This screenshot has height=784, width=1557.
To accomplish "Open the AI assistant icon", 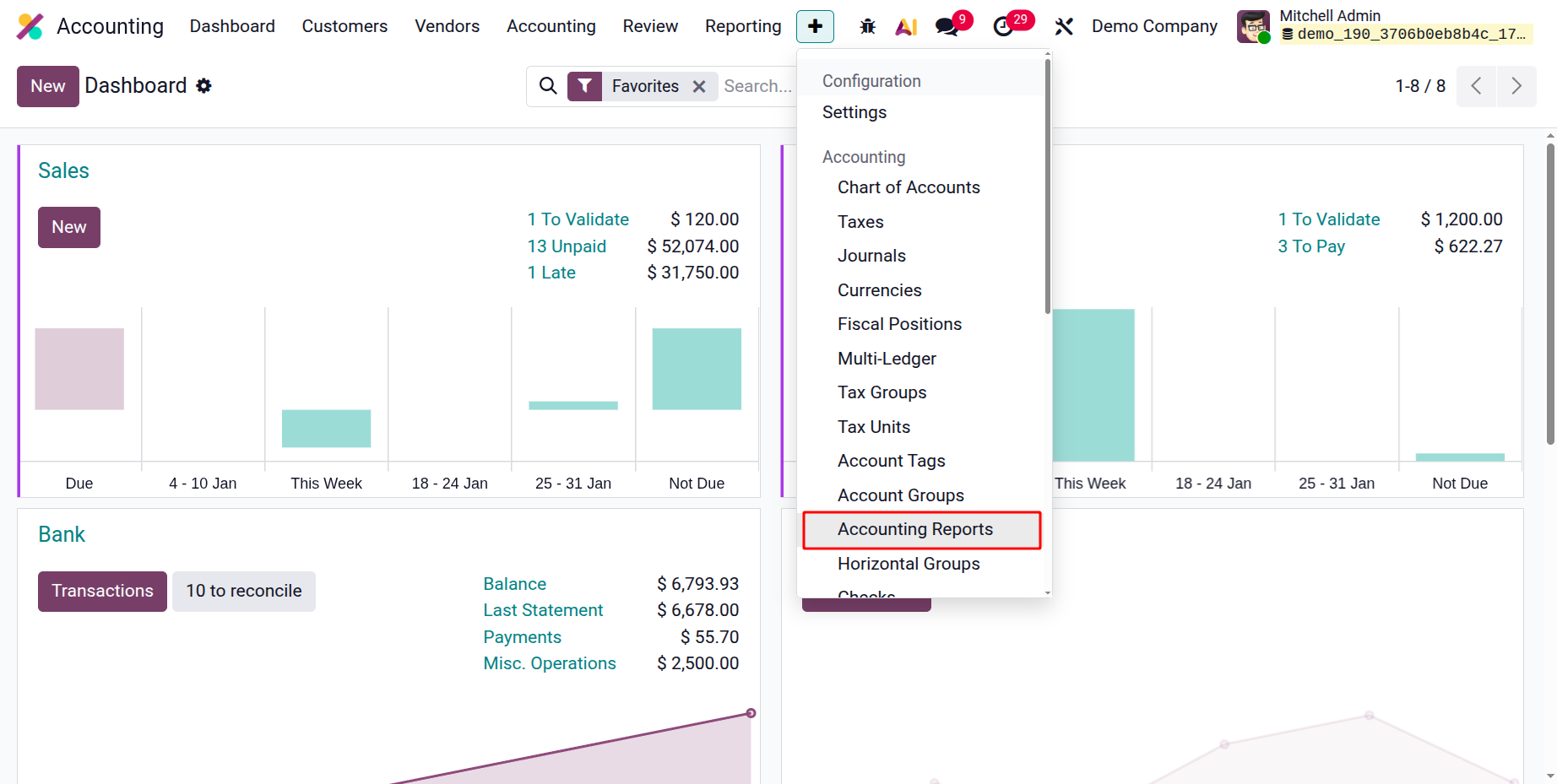I will pos(906,26).
